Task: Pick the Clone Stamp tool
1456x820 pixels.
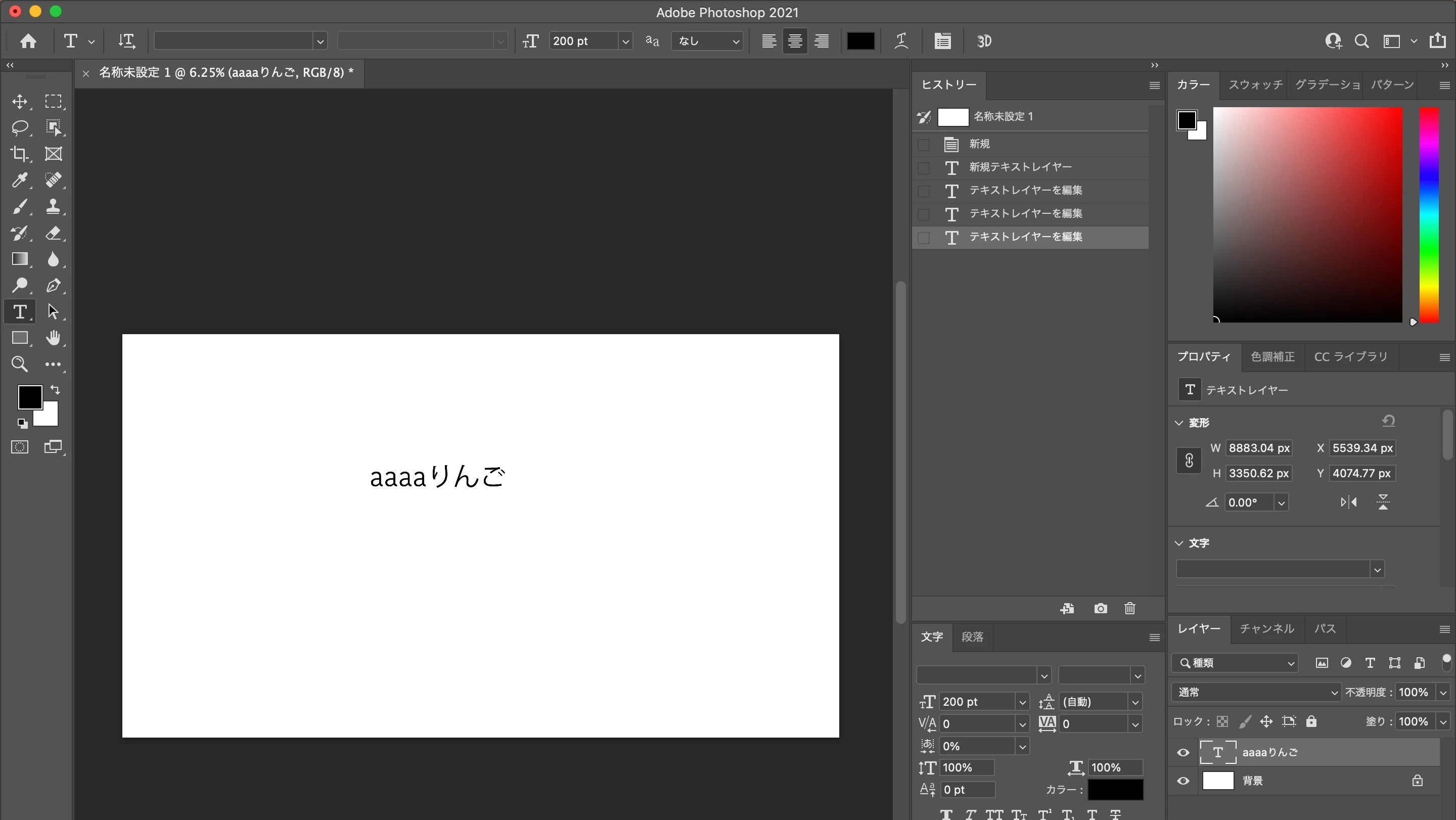Action: click(x=53, y=206)
